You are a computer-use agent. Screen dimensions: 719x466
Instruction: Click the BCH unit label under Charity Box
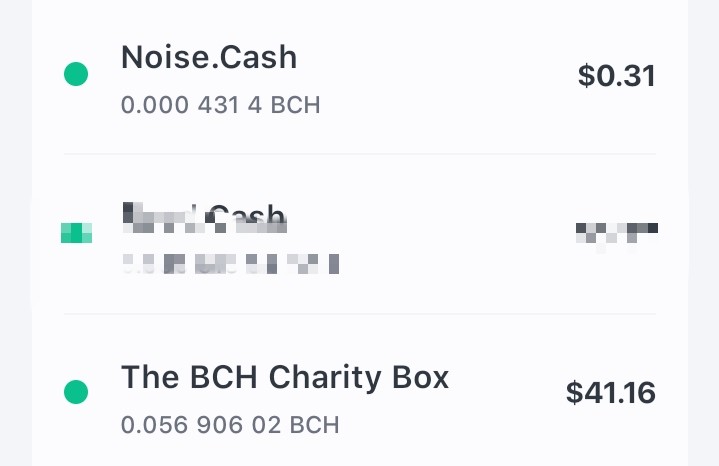tap(315, 425)
